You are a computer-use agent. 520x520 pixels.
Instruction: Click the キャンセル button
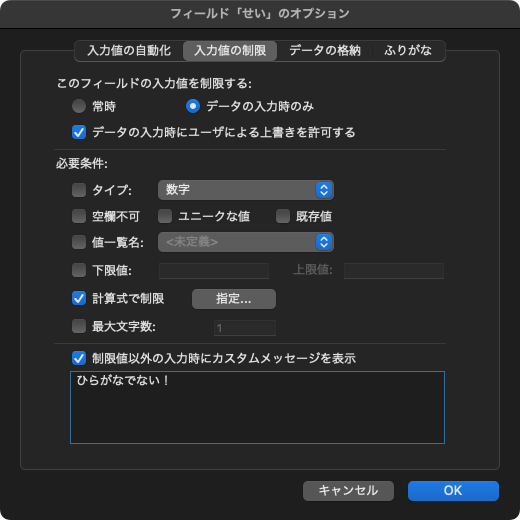[348, 491]
